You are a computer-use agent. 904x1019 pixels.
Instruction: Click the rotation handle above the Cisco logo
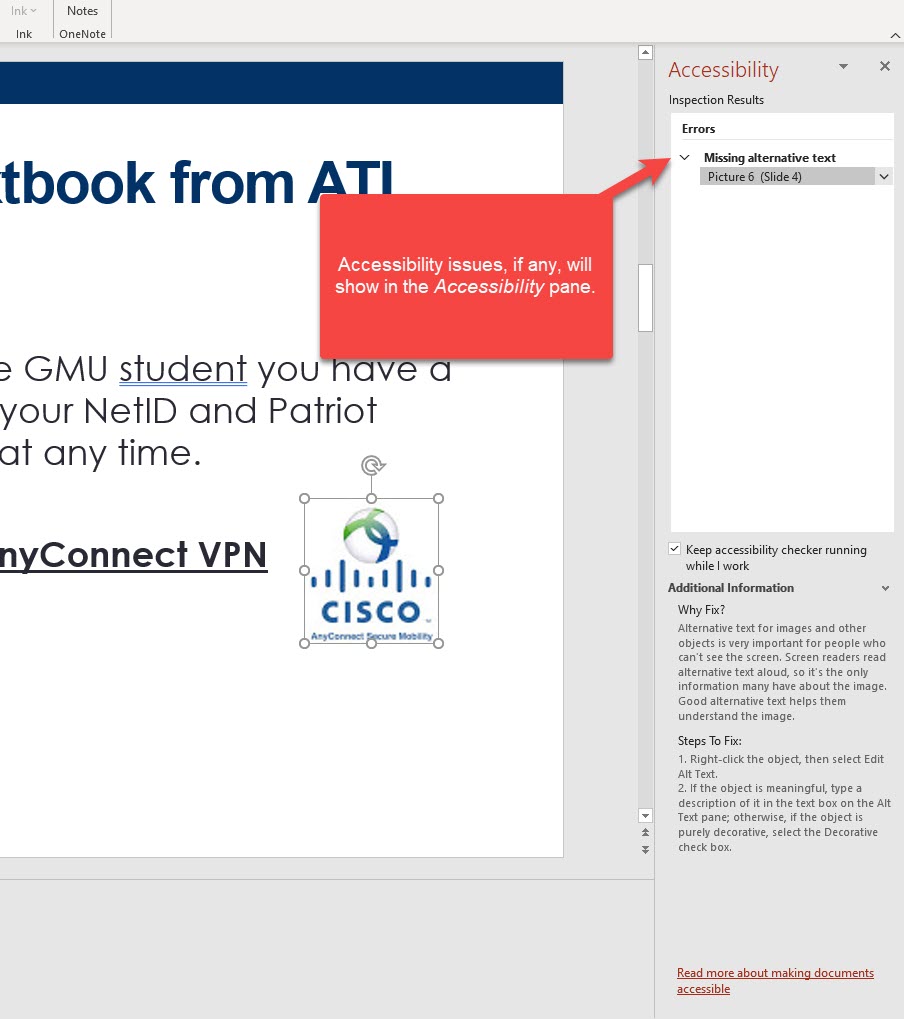pyautogui.click(x=371, y=464)
